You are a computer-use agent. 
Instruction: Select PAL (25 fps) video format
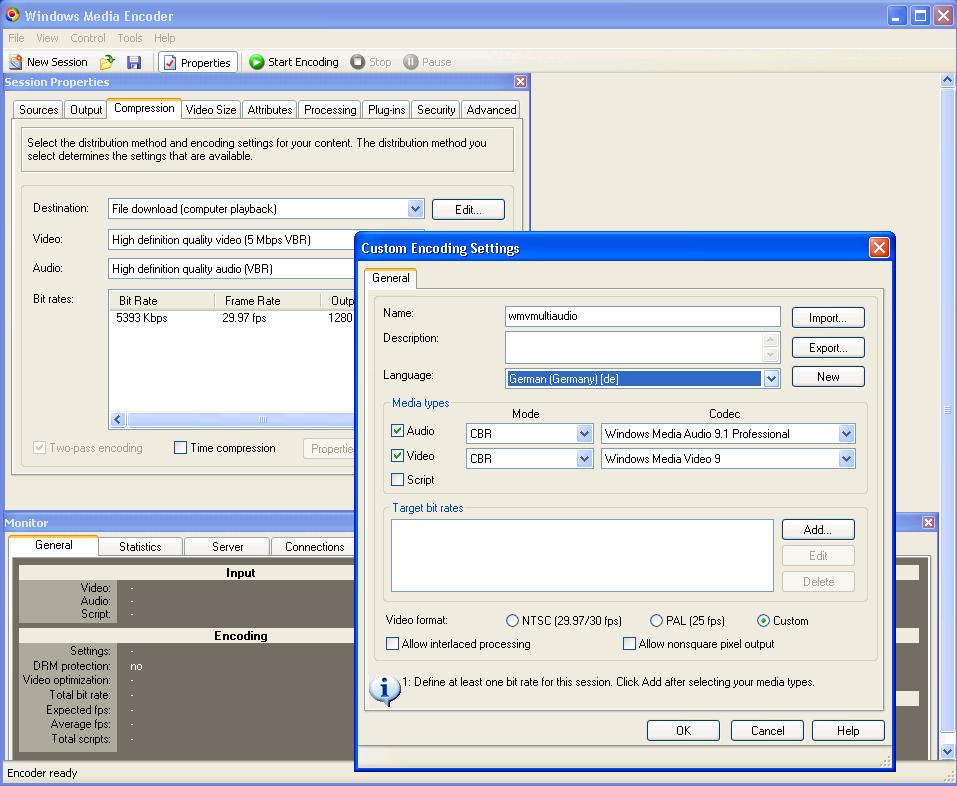pyautogui.click(x=657, y=621)
